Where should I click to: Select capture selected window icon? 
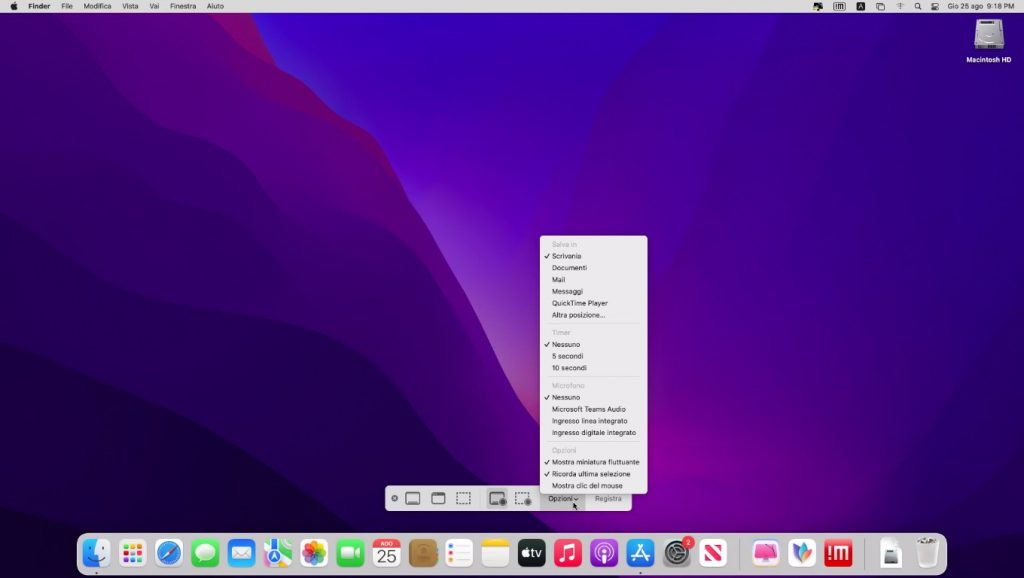tap(438, 498)
